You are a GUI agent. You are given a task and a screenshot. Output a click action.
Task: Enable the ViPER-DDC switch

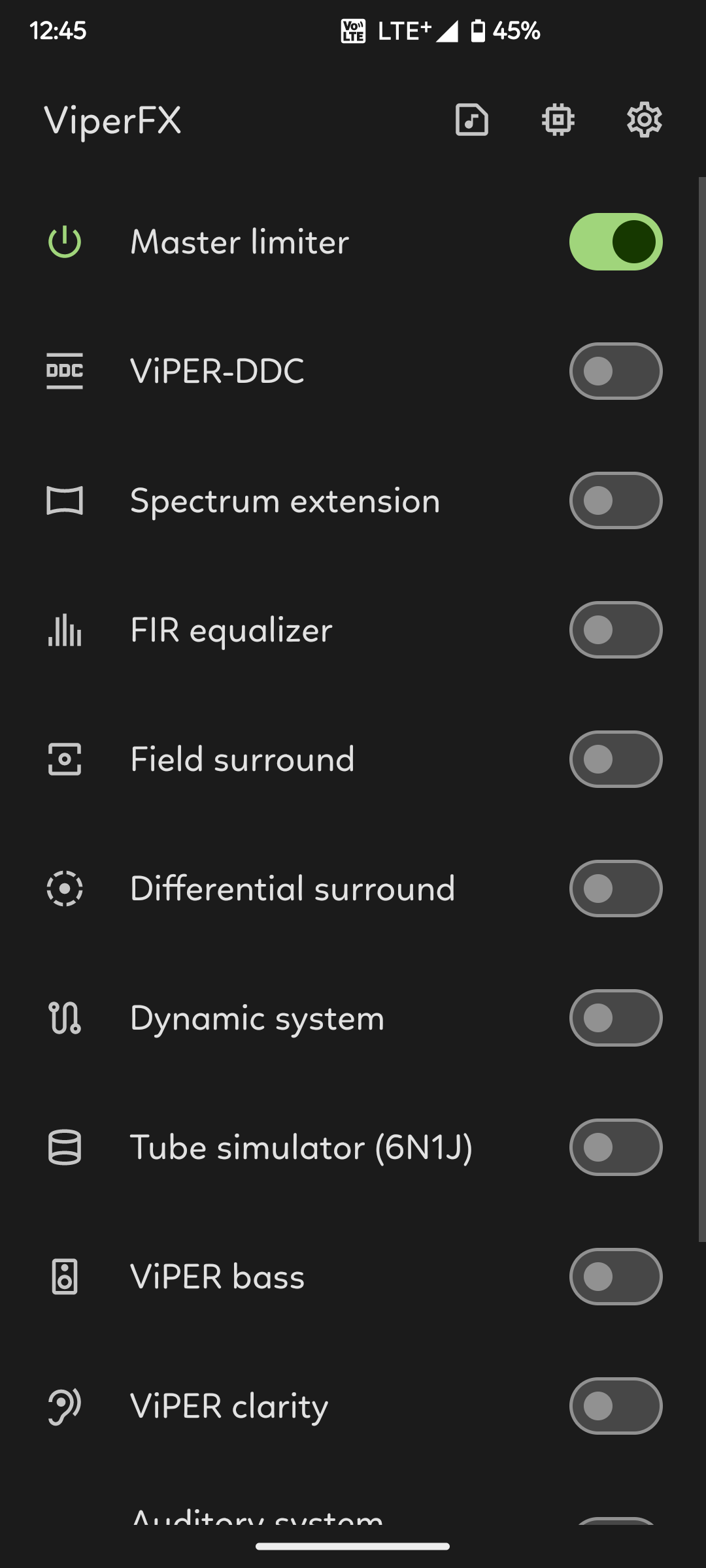pyautogui.click(x=615, y=371)
